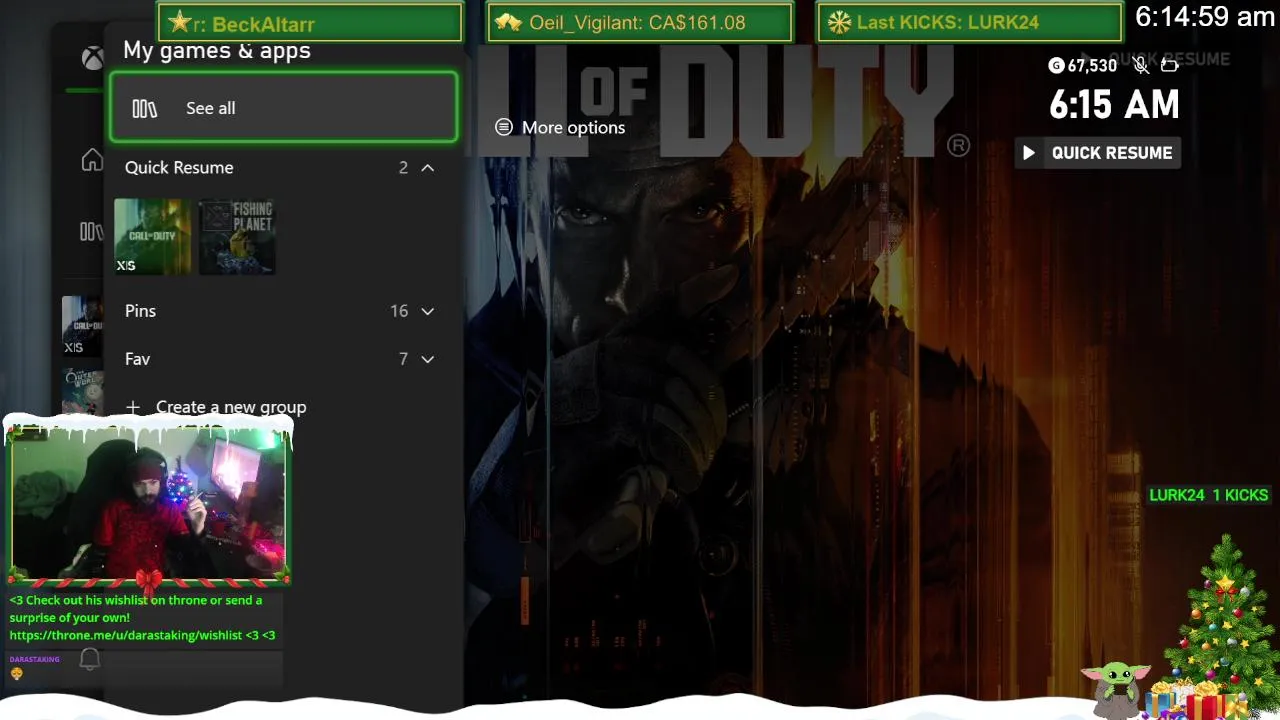Click the DARASTAKING chat username
The image size is (1280, 720).
pyautogui.click(x=35, y=659)
